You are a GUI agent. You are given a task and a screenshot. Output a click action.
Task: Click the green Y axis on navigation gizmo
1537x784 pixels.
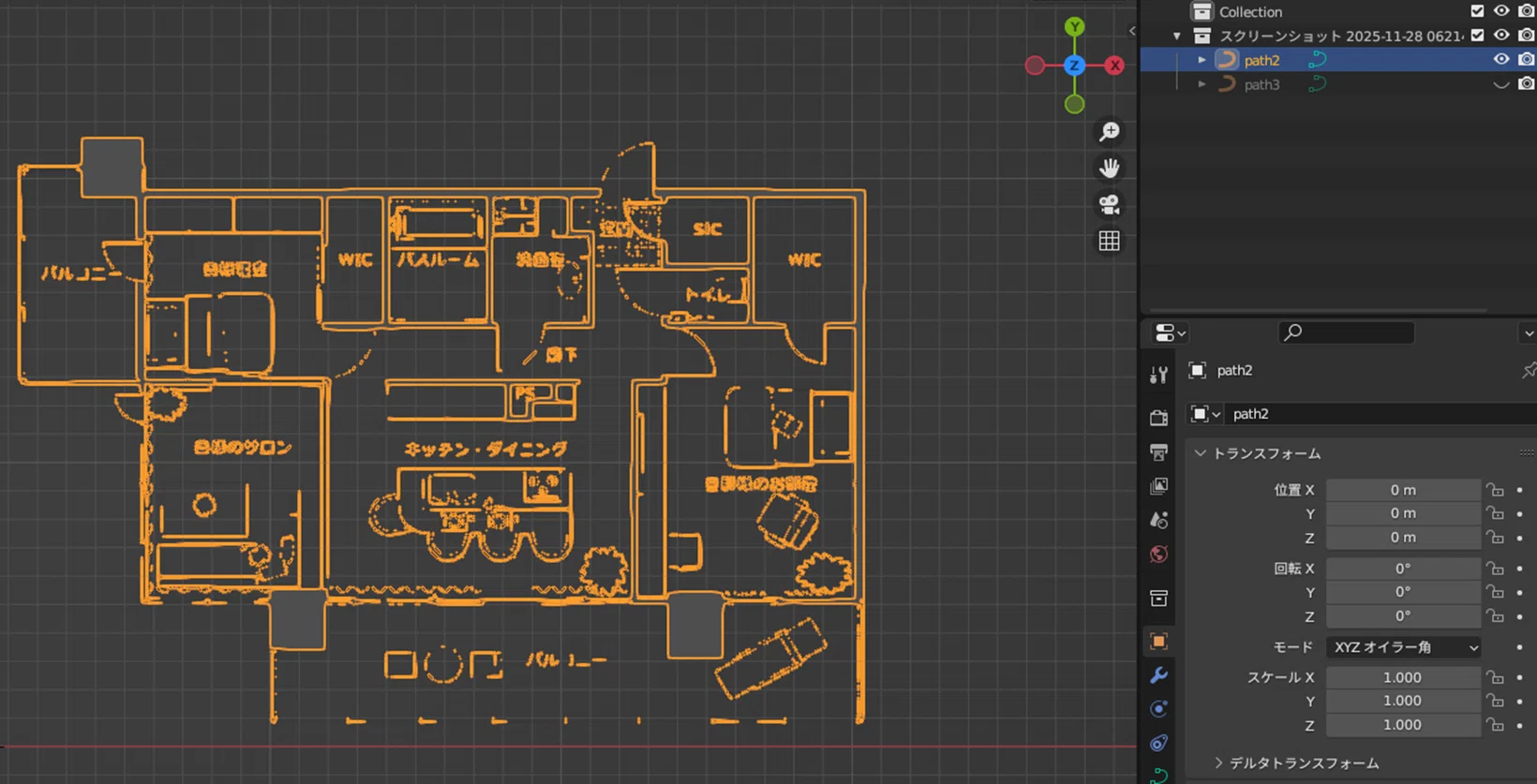coord(1075,26)
